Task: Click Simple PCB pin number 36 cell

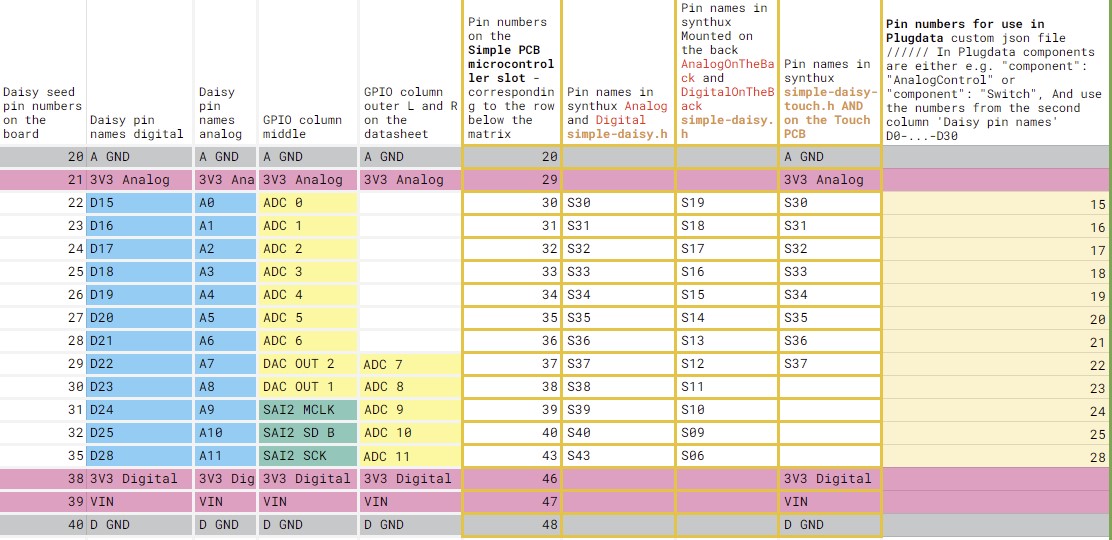Action: coord(511,341)
